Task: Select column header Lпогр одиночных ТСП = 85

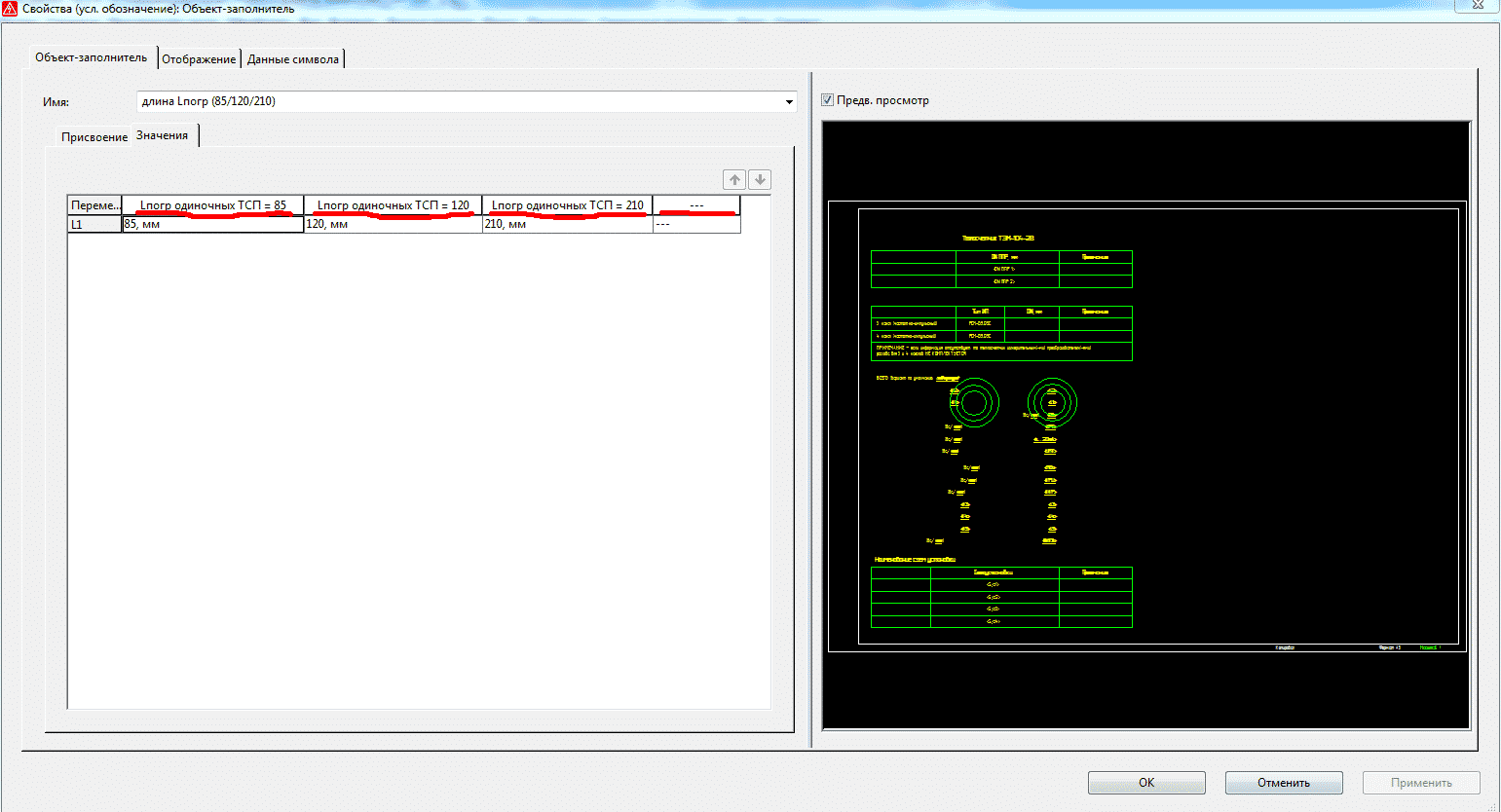Action: (213, 205)
